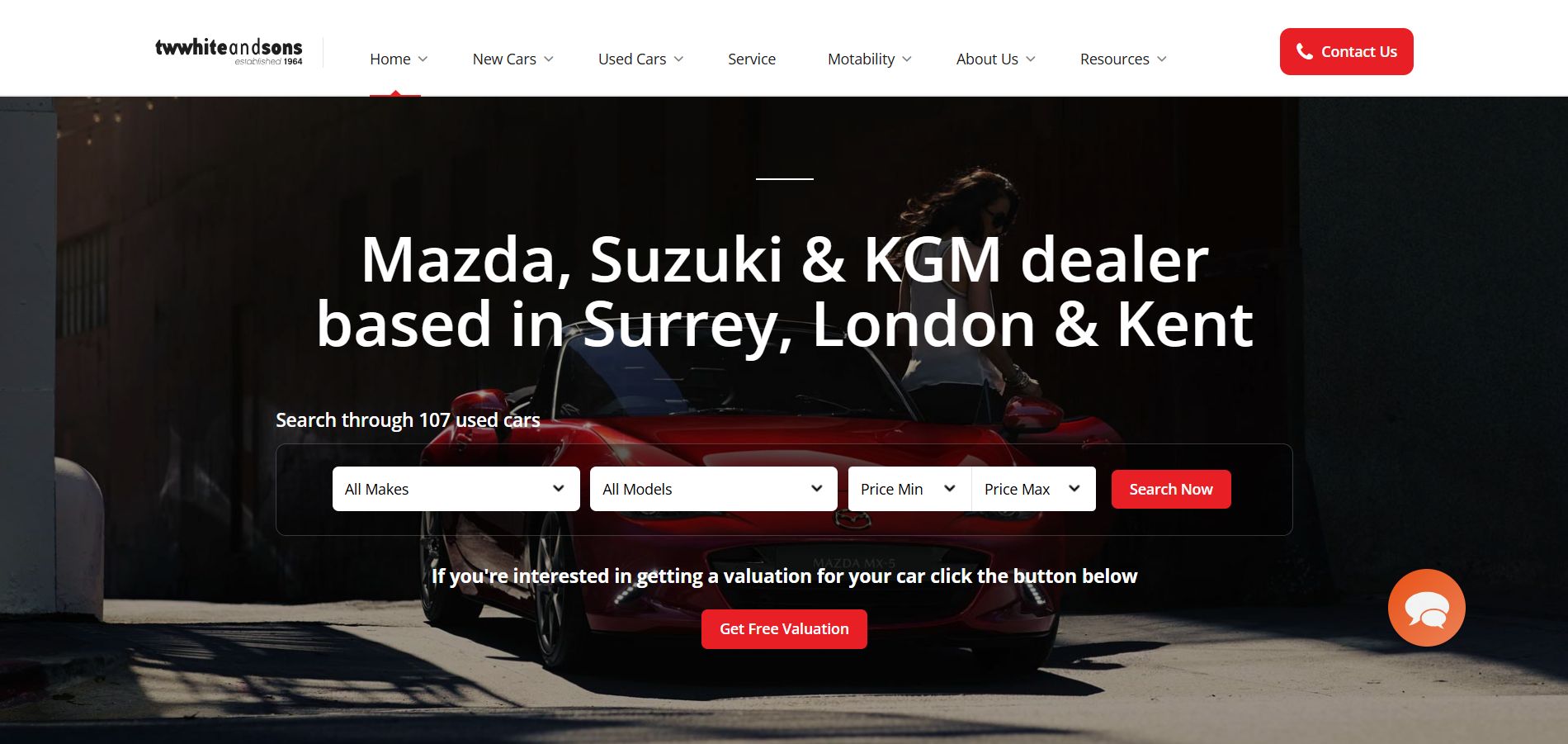The image size is (1568, 744).
Task: Click the chevron next to Motability
Action: coord(907,59)
